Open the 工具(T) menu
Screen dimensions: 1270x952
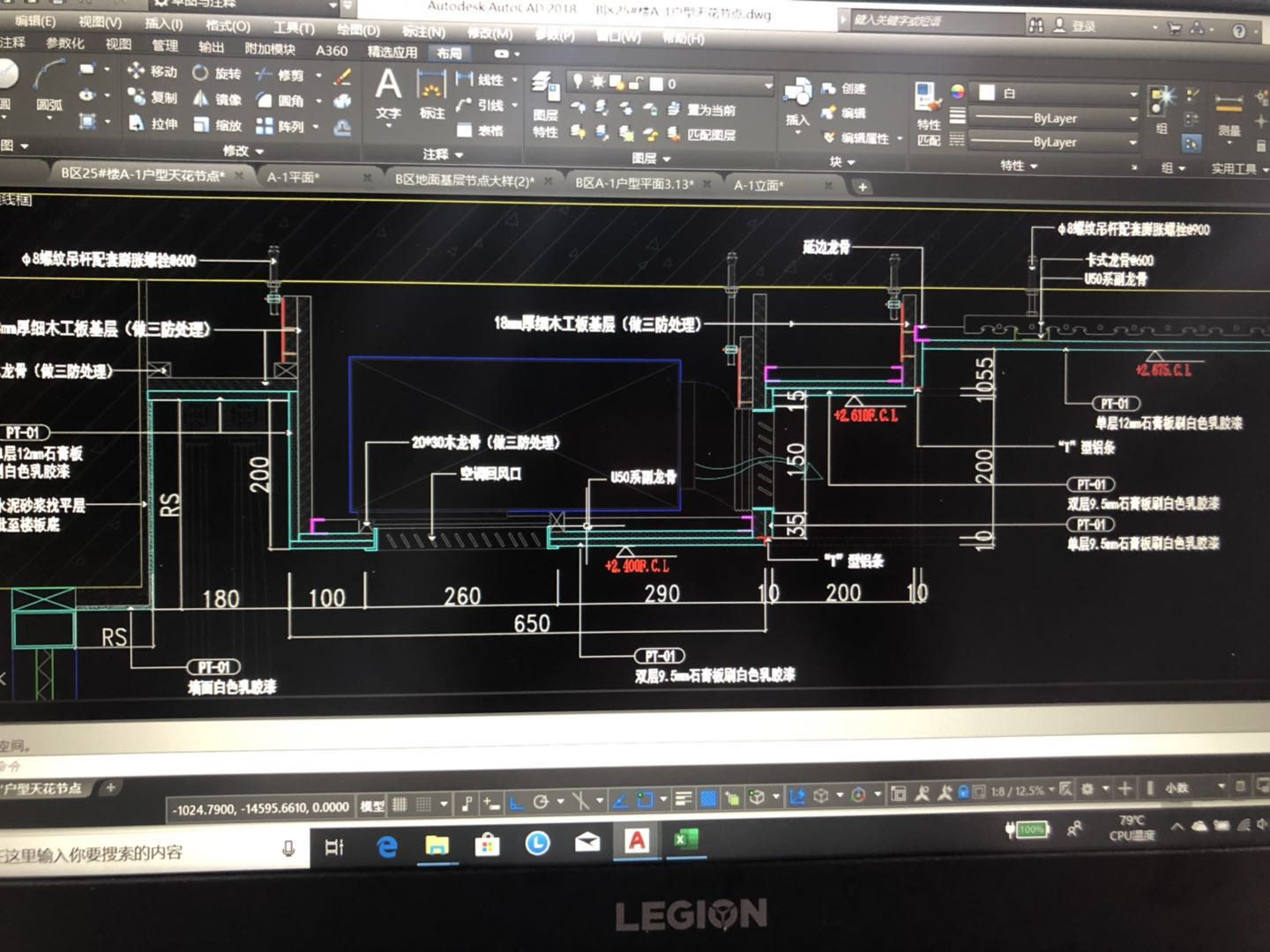click(293, 28)
